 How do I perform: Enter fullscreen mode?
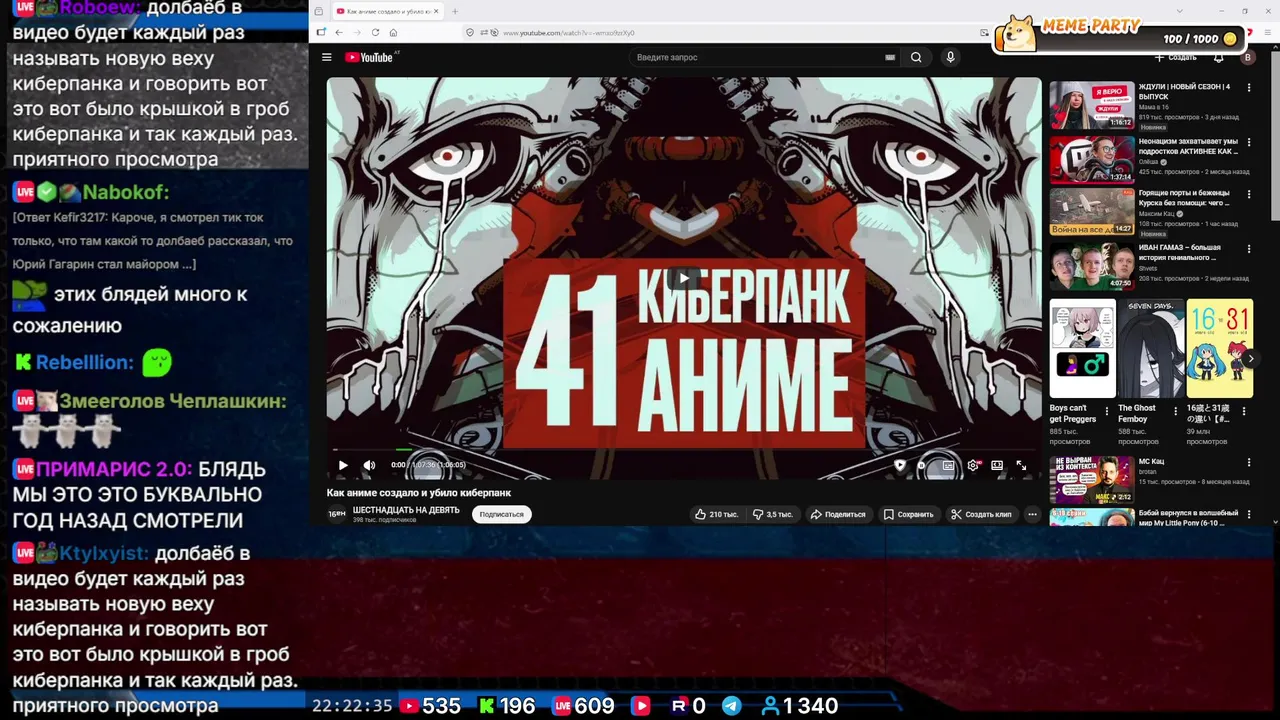(1021, 465)
